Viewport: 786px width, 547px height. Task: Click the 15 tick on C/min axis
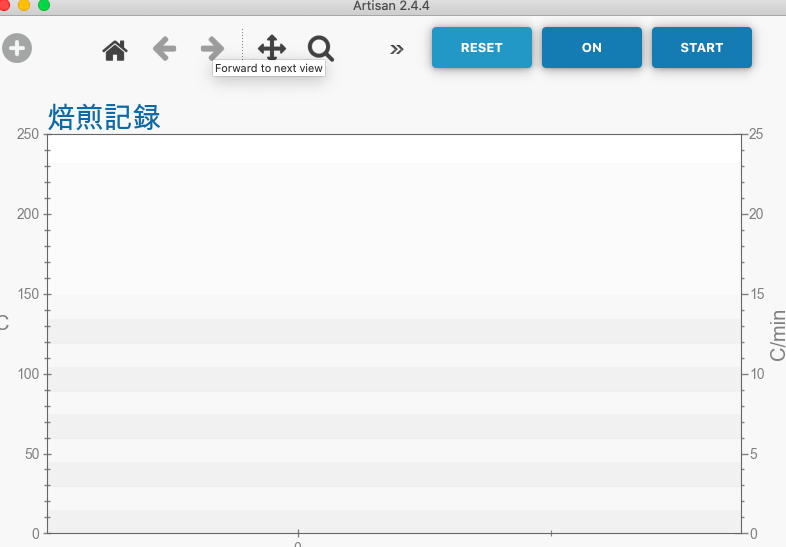tap(757, 294)
